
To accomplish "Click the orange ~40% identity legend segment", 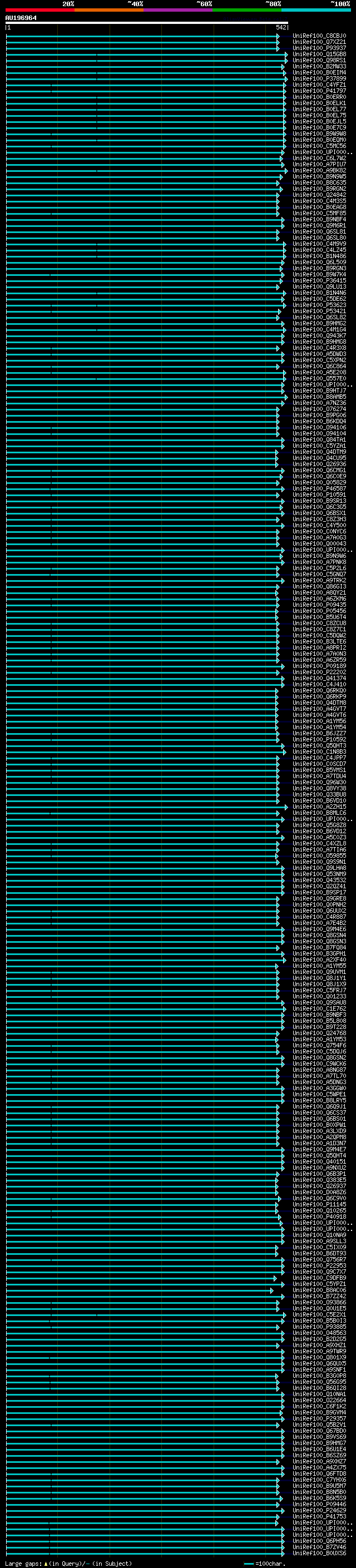I will click(109, 10).
